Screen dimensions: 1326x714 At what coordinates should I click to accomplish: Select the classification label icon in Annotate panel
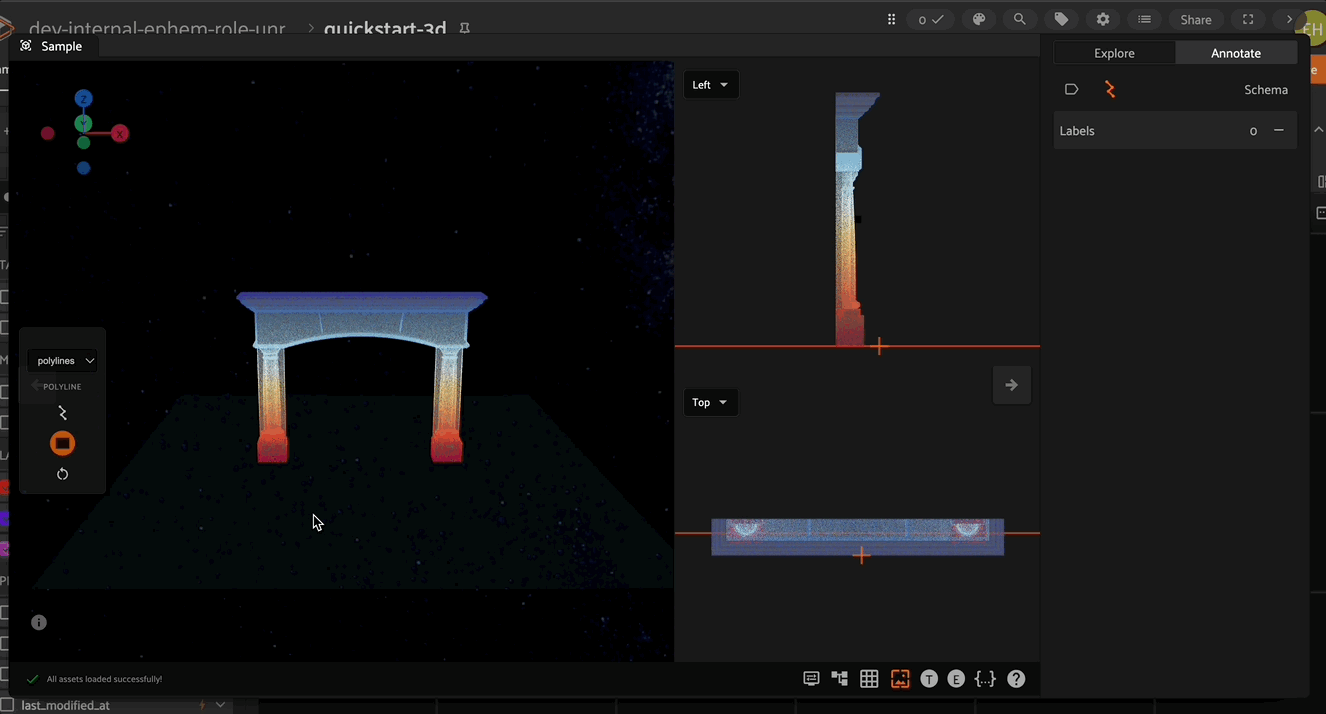[x=1071, y=89]
